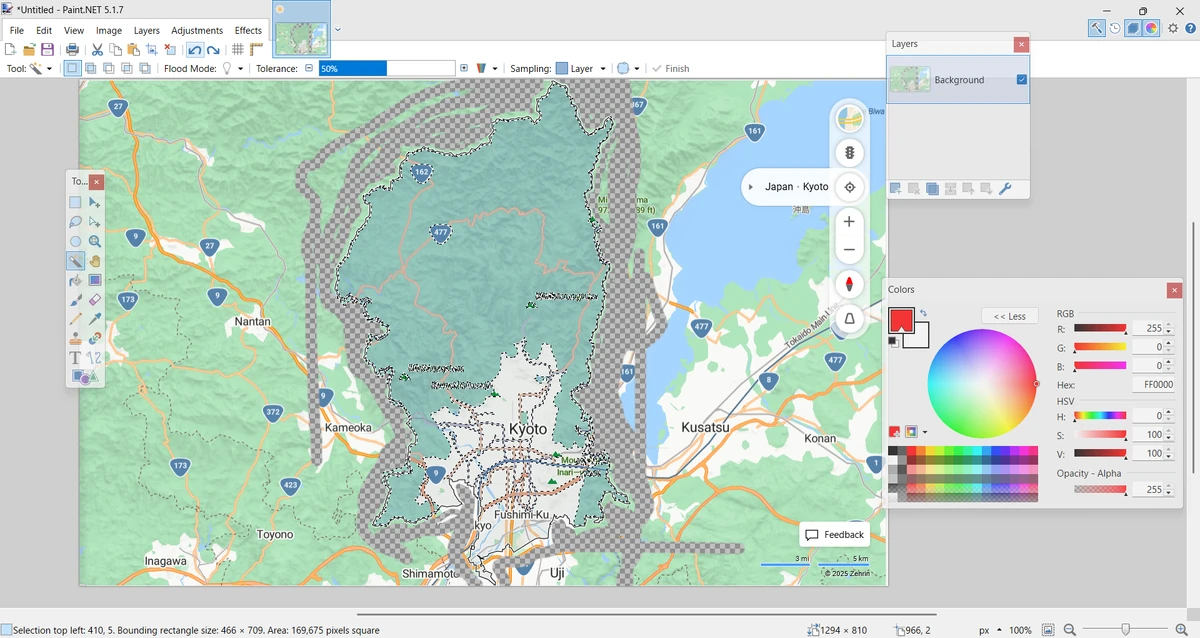Click the Cut scissors icon
Viewport: 1200px width, 638px height.
[97, 49]
